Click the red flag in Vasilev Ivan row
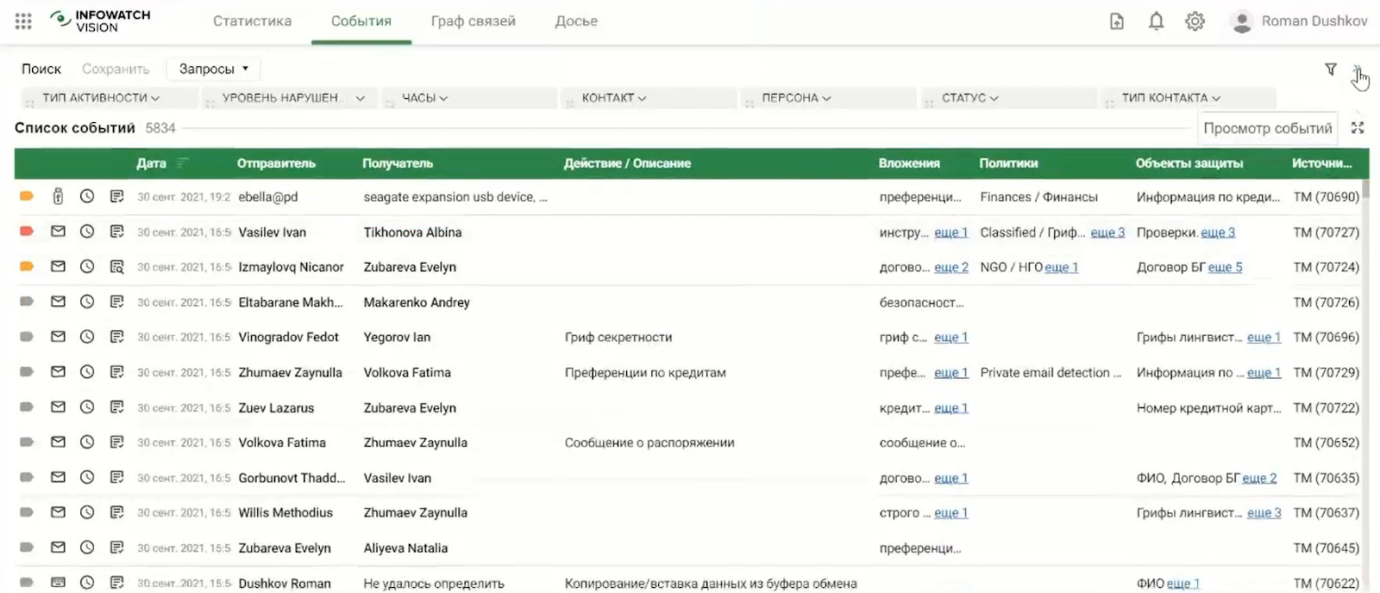This screenshot has height=593, width=1380. 27,232
